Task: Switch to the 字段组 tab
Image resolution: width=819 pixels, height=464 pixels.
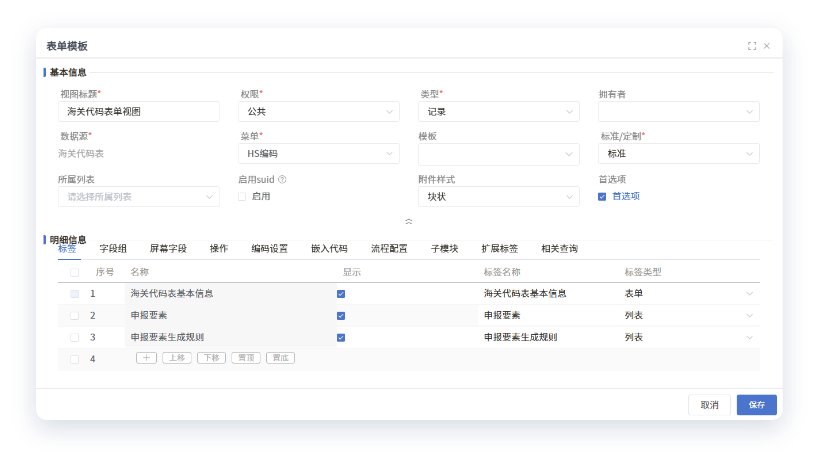Action: 113,249
